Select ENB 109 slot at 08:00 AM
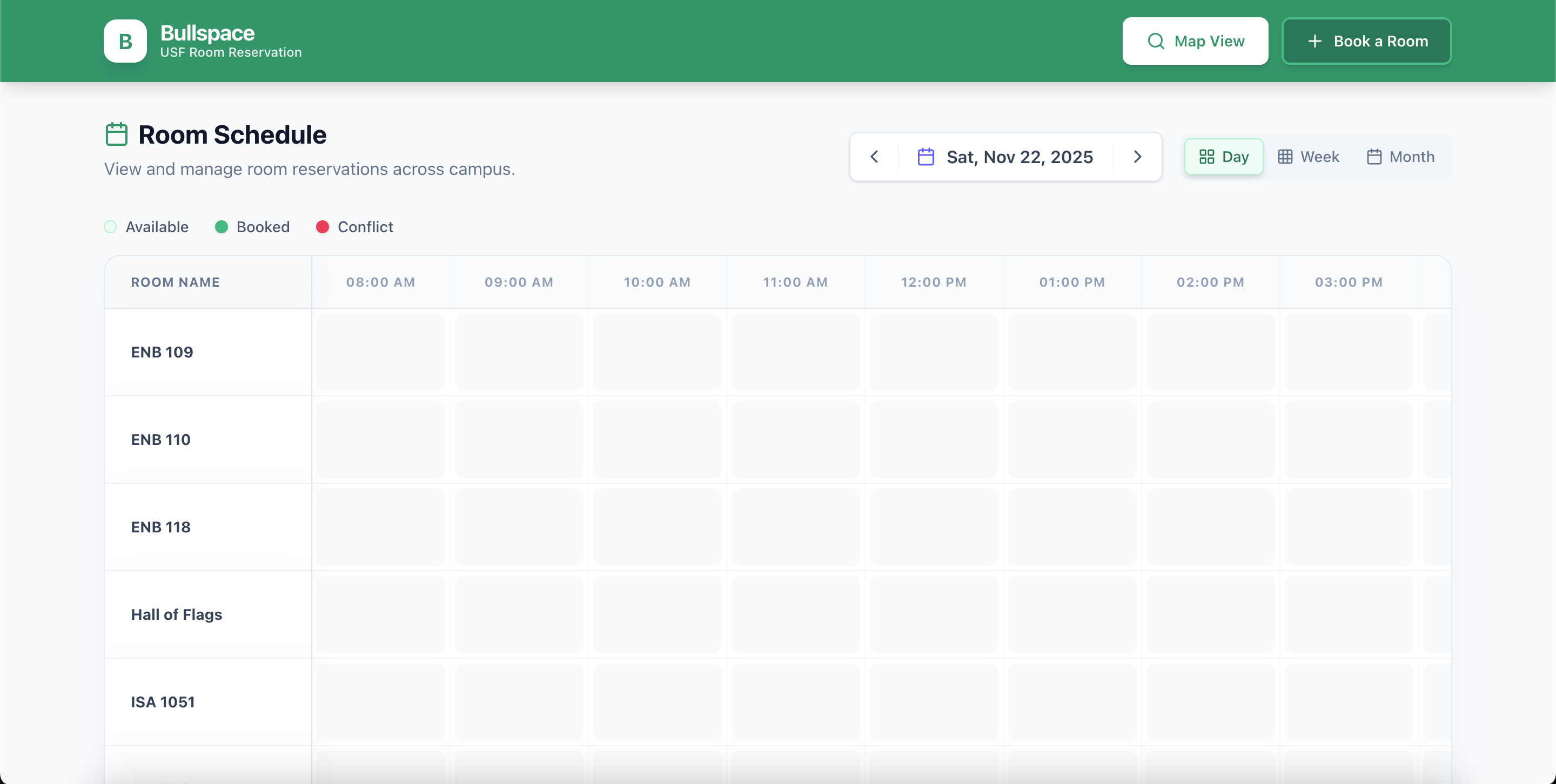Image resolution: width=1556 pixels, height=784 pixels. pyautogui.click(x=380, y=352)
